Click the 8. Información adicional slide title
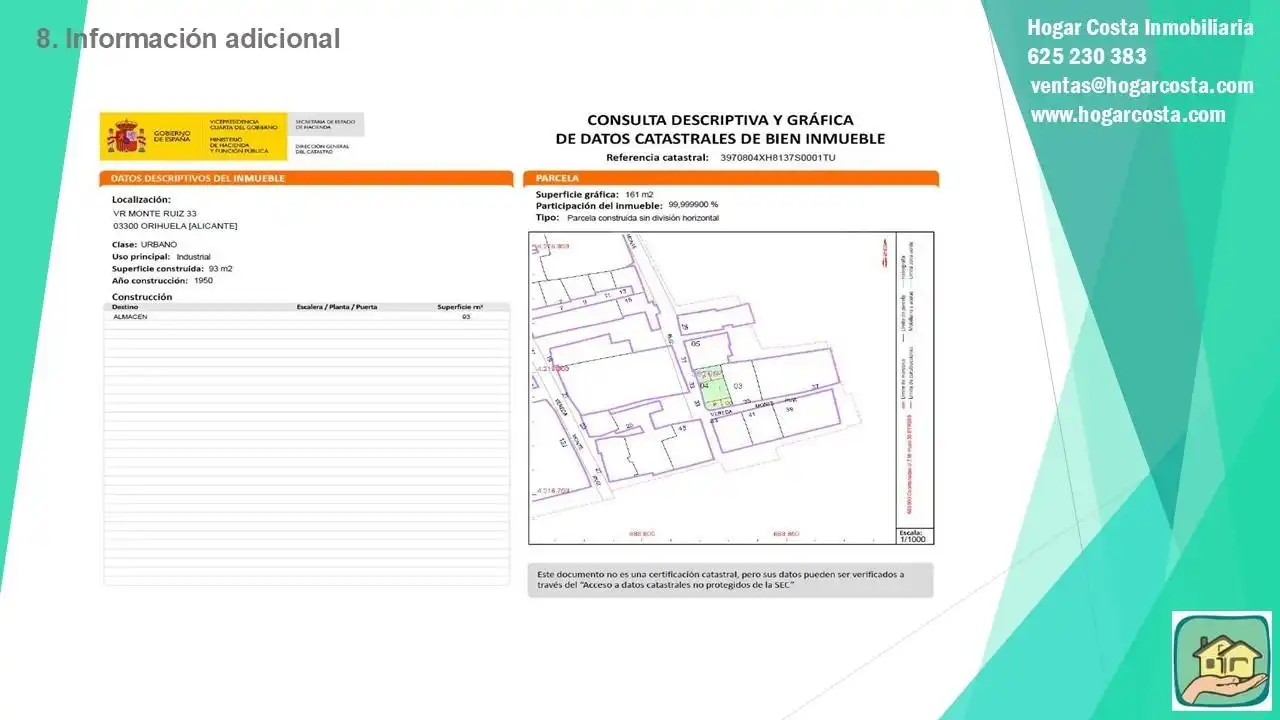The height and width of the screenshot is (720, 1280). 189,39
